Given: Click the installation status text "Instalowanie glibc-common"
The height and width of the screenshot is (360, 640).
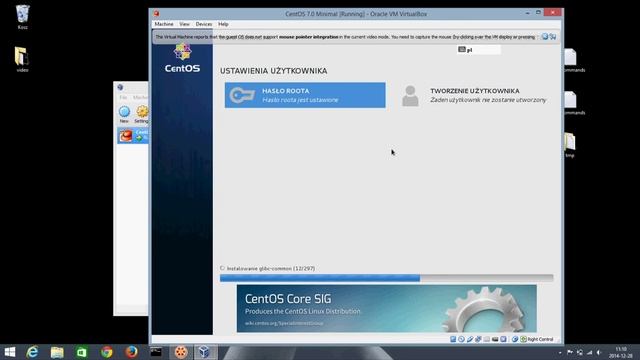Looking at the screenshot, I should (271, 269).
